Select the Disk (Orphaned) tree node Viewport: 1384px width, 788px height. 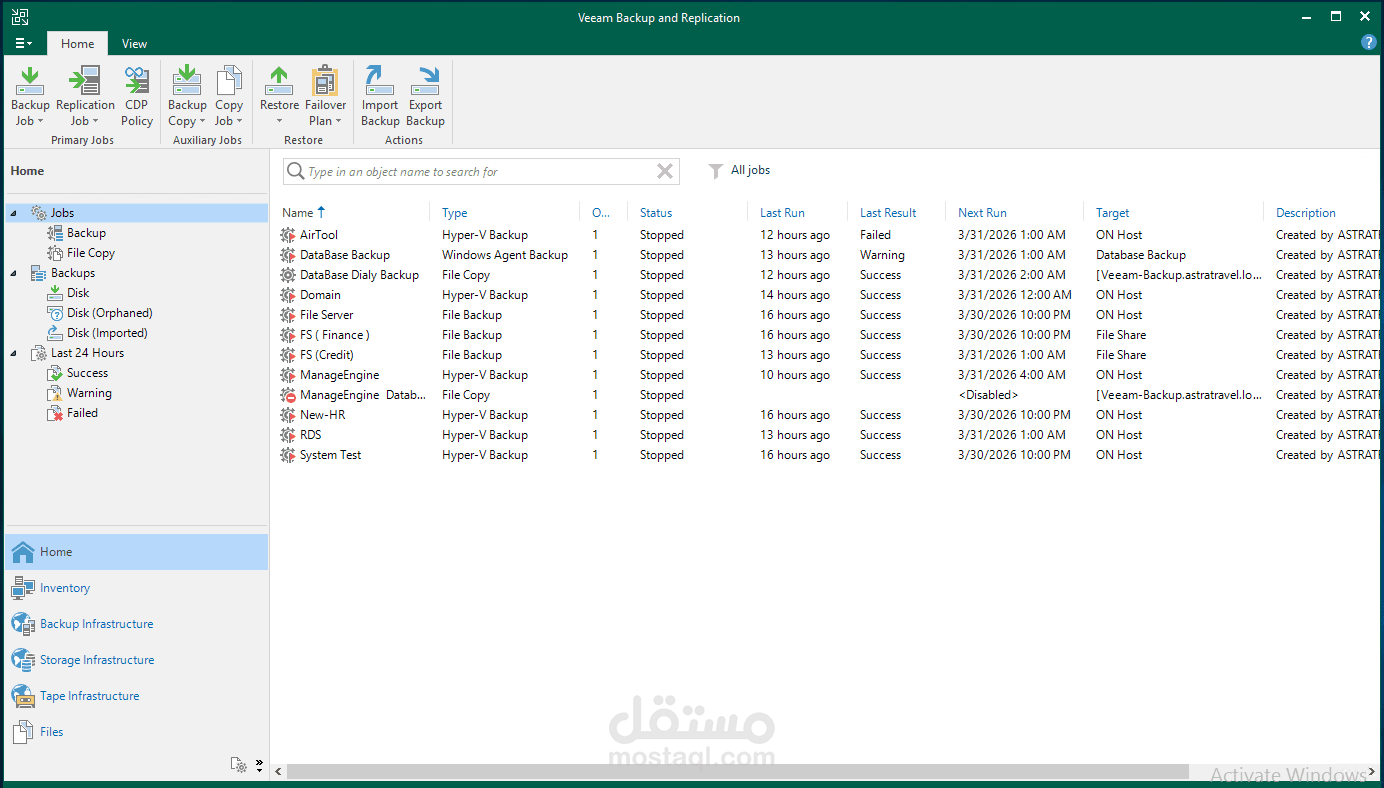pyautogui.click(x=100, y=313)
